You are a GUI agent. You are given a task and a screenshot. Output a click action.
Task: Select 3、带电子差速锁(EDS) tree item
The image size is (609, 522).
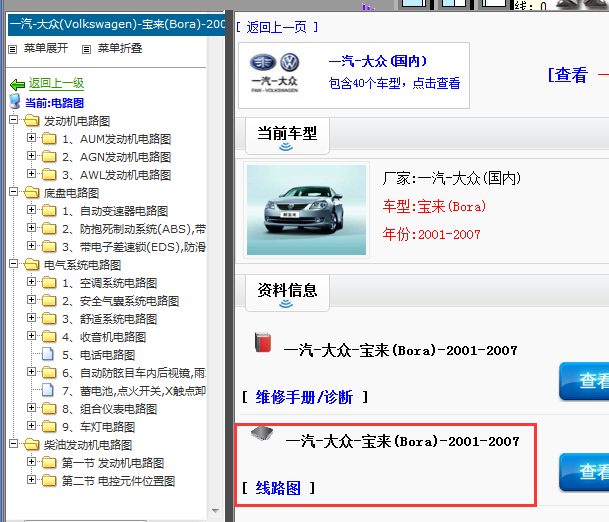tap(134, 247)
